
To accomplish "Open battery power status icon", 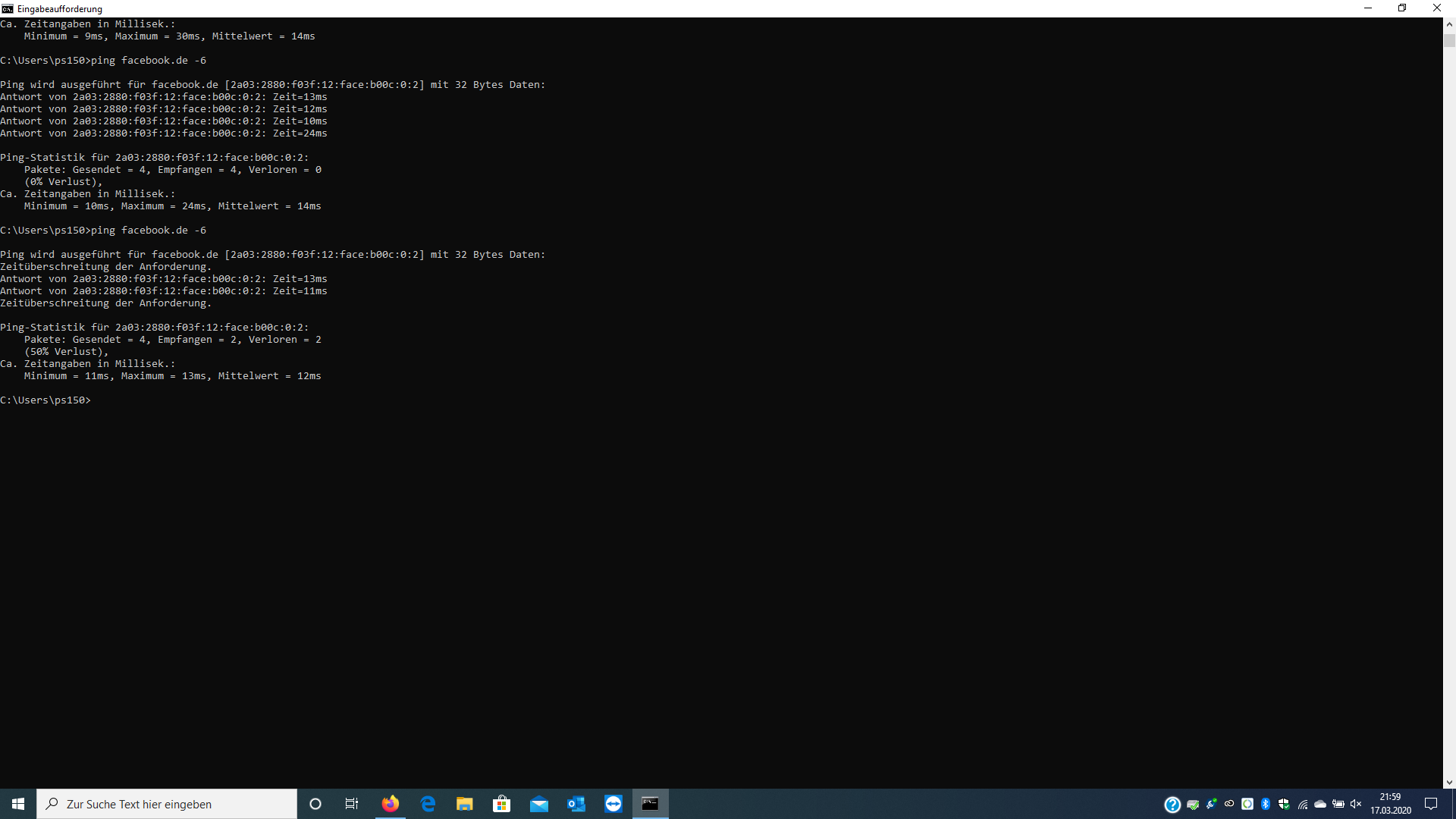I will click(x=1338, y=804).
